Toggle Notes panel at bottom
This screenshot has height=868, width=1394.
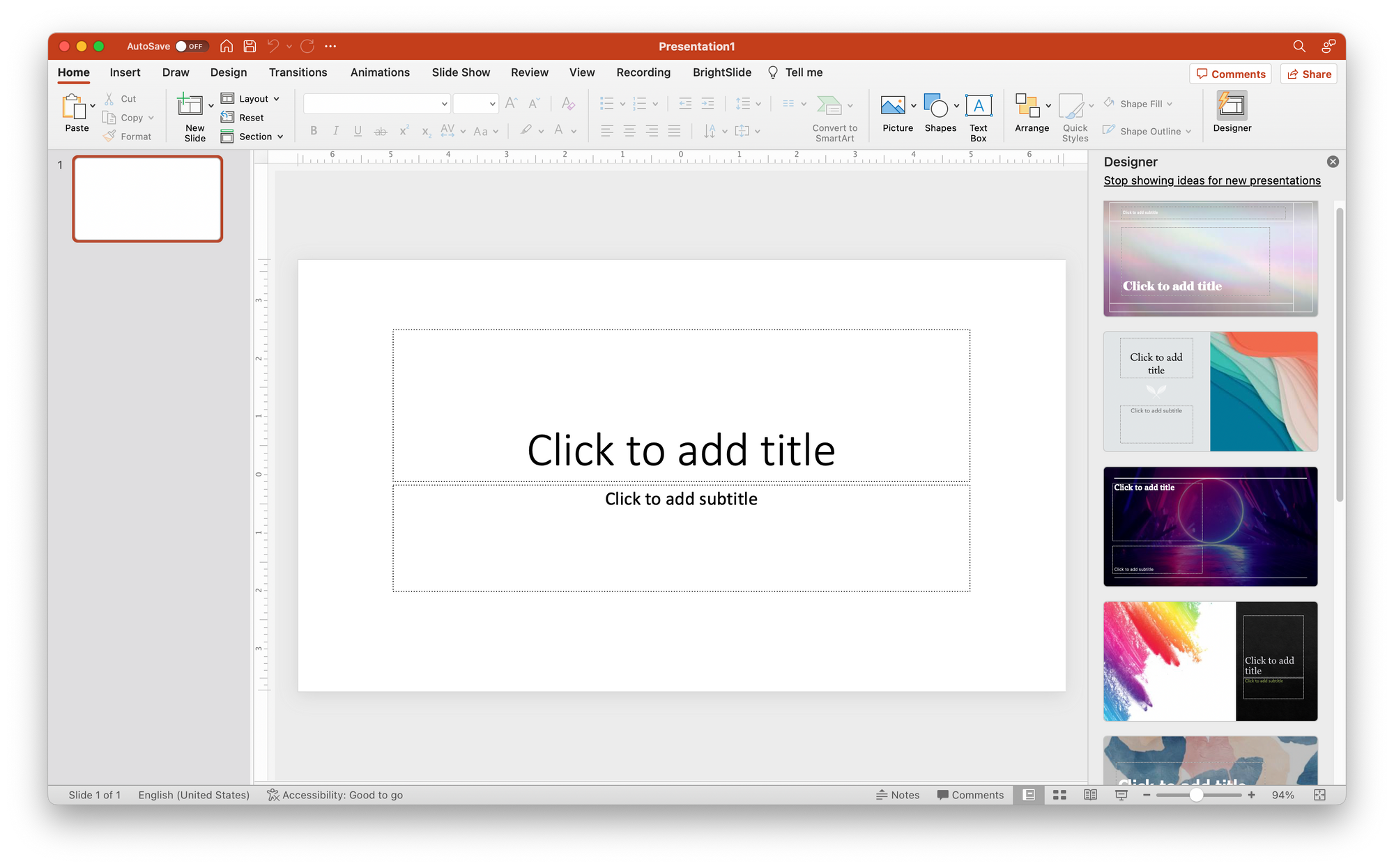coord(897,795)
